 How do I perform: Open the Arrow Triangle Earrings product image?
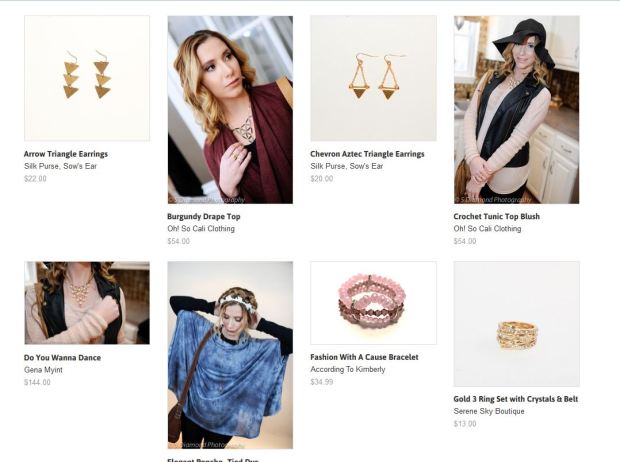[87, 78]
